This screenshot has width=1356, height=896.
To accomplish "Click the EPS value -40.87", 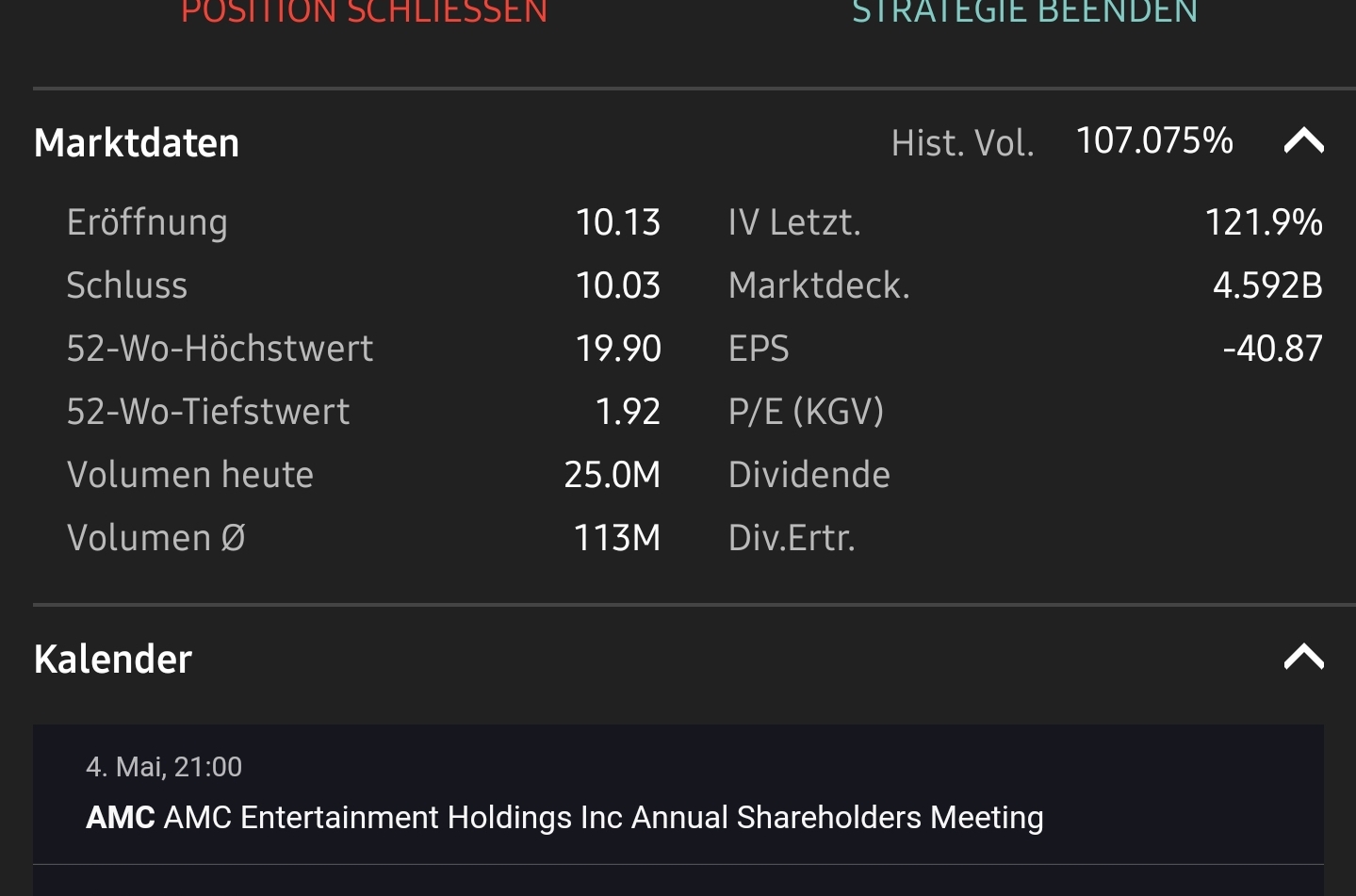I will click(1275, 349).
